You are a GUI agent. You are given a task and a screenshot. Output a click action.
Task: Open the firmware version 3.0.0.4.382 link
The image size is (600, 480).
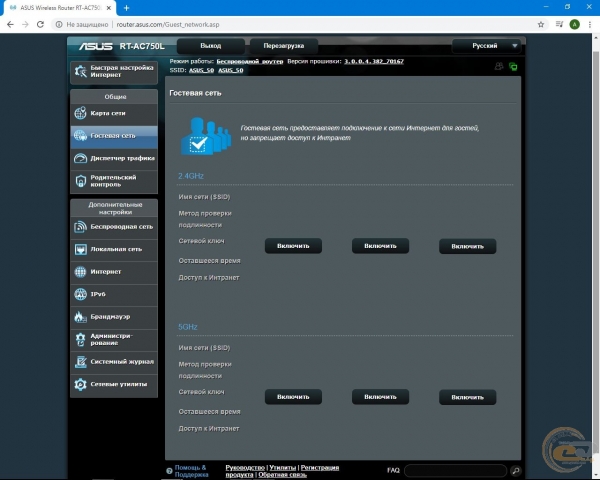(x=366, y=61)
